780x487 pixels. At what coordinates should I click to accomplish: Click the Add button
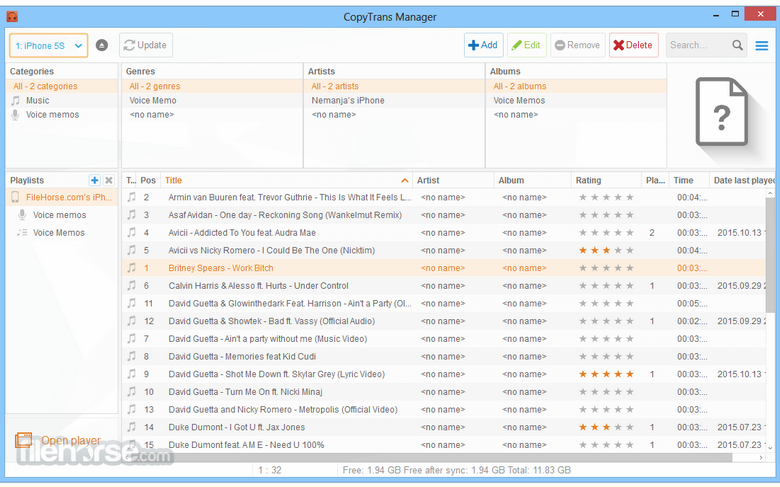[x=484, y=45]
